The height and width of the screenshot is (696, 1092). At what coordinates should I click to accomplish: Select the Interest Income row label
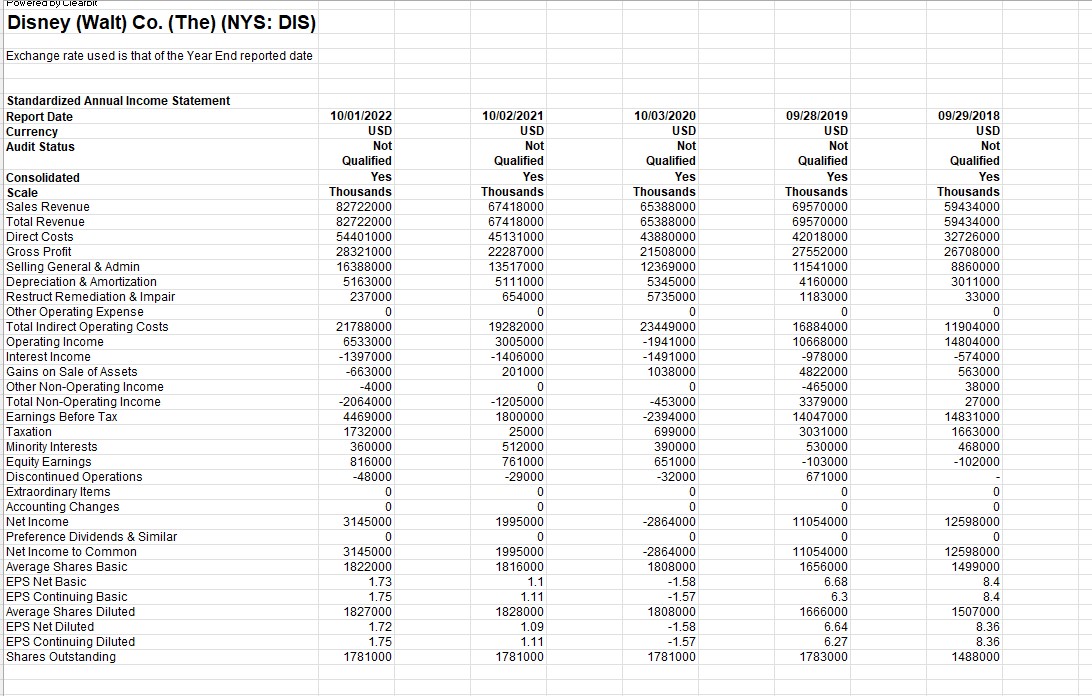pyautogui.click(x=48, y=357)
